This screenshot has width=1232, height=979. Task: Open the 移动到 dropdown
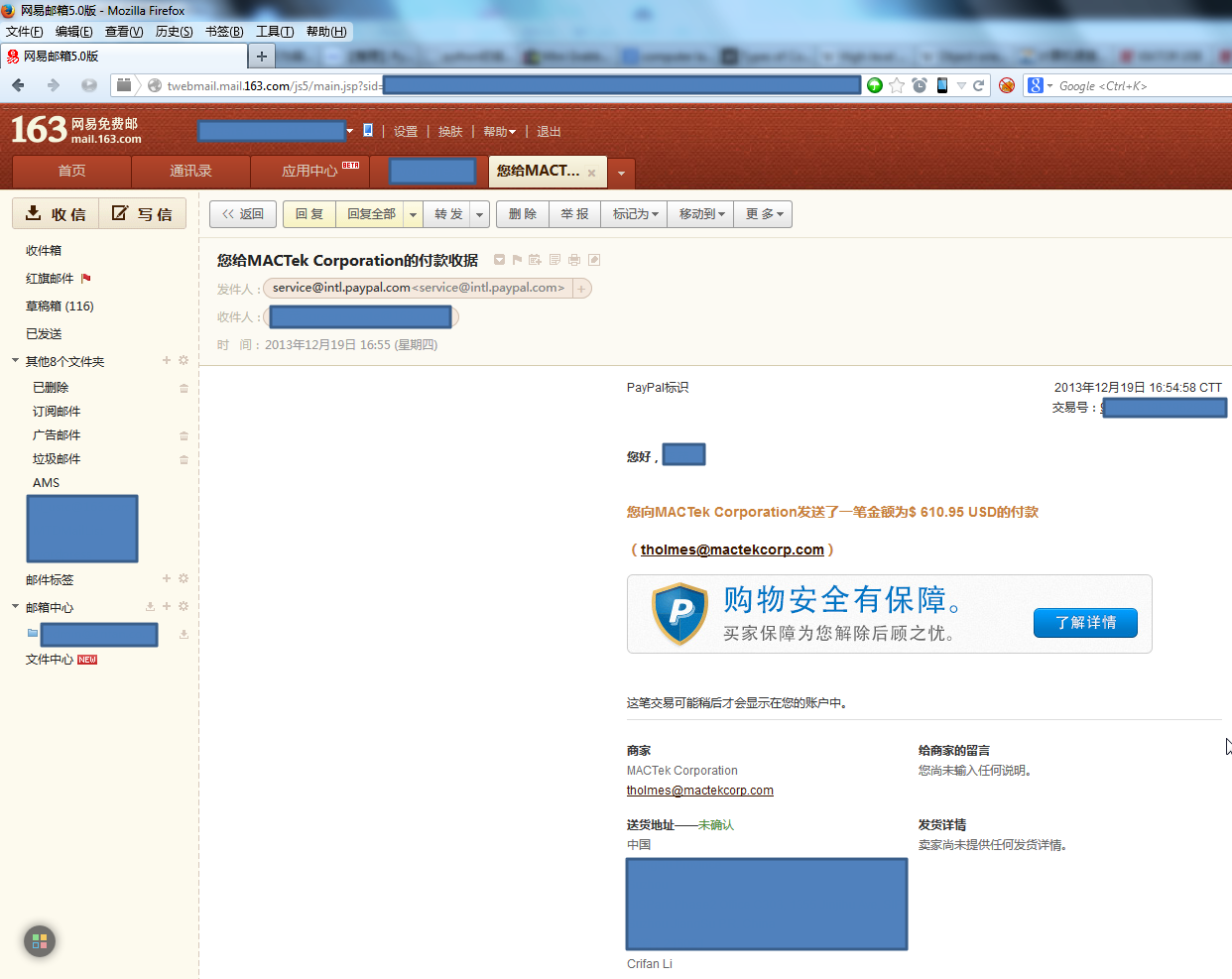(702, 214)
